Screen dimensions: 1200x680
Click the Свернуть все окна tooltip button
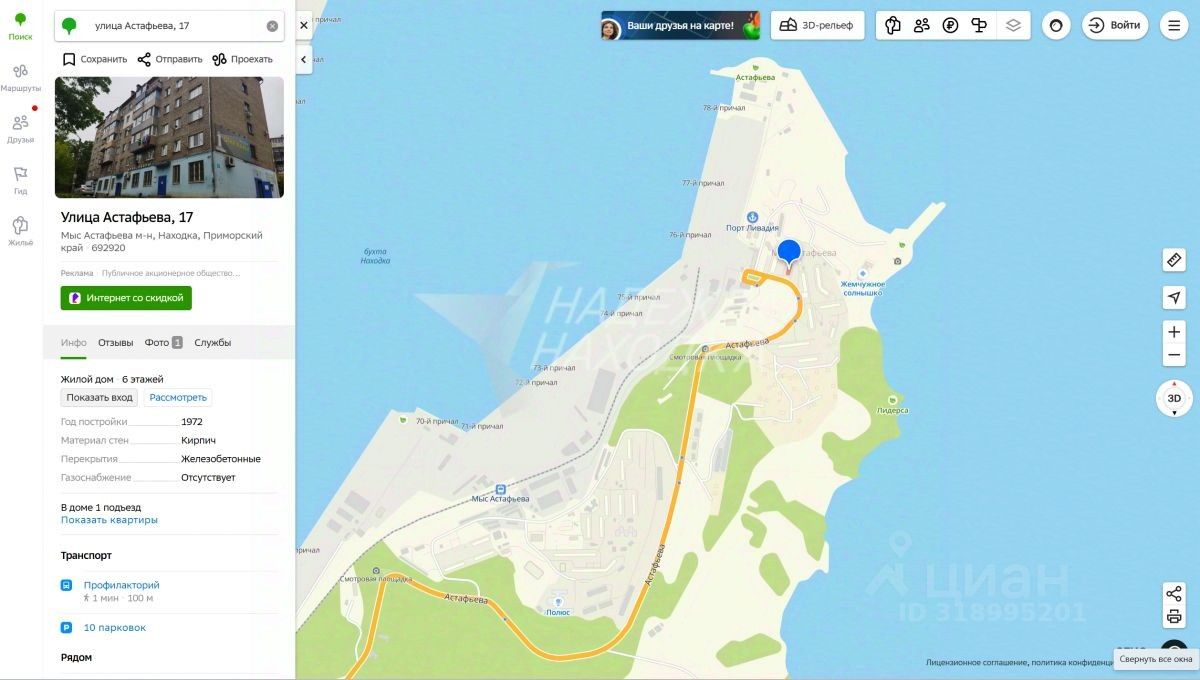(1156, 659)
